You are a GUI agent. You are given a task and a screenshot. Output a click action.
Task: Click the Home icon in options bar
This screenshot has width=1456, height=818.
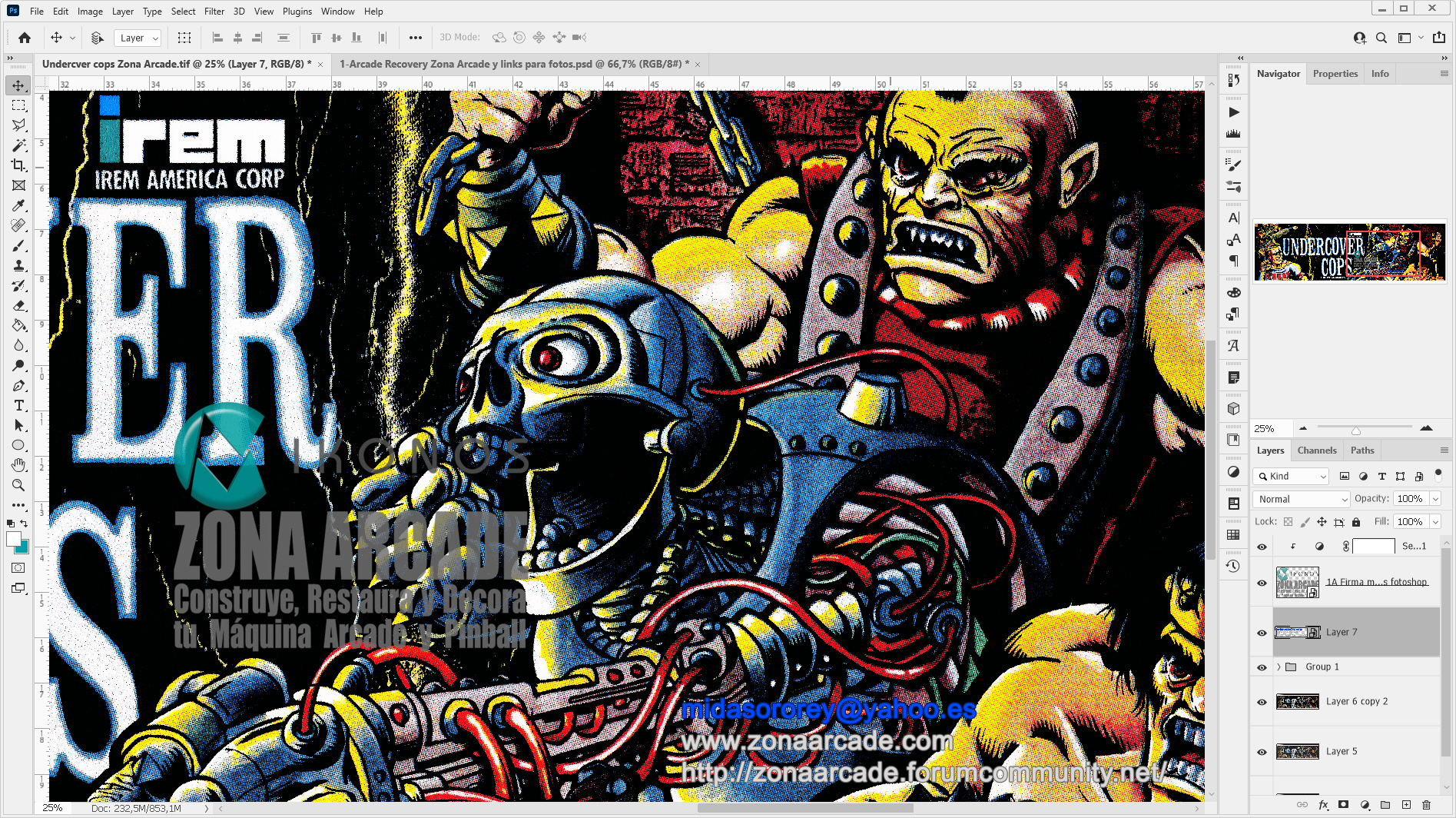pos(25,38)
